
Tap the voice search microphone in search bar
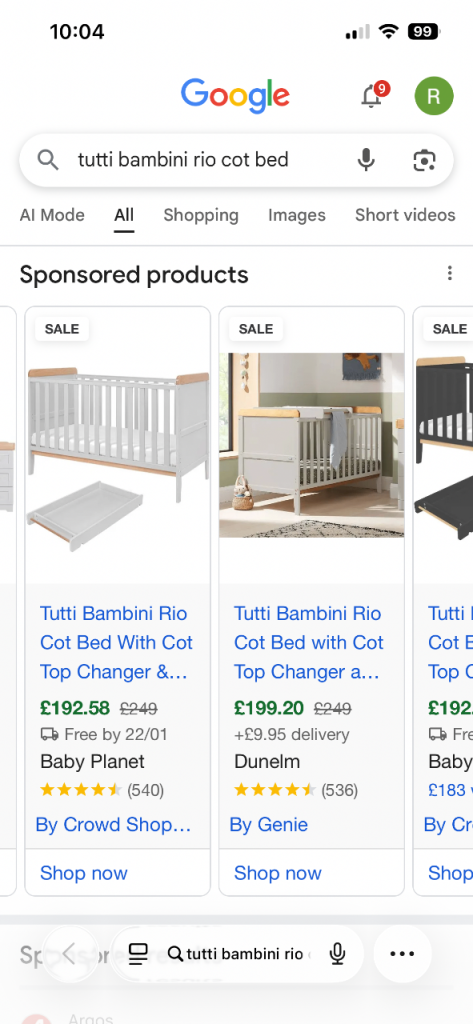pyautogui.click(x=367, y=159)
